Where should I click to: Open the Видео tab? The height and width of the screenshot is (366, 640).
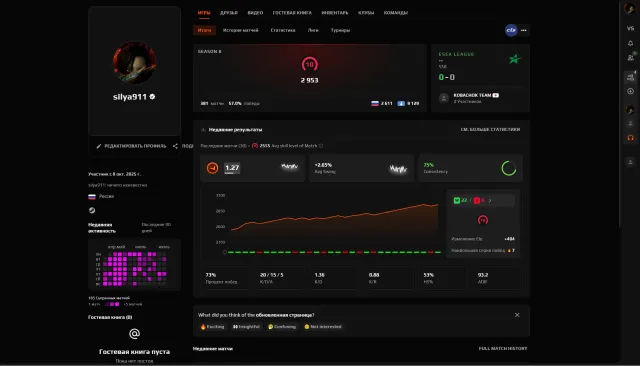click(255, 13)
